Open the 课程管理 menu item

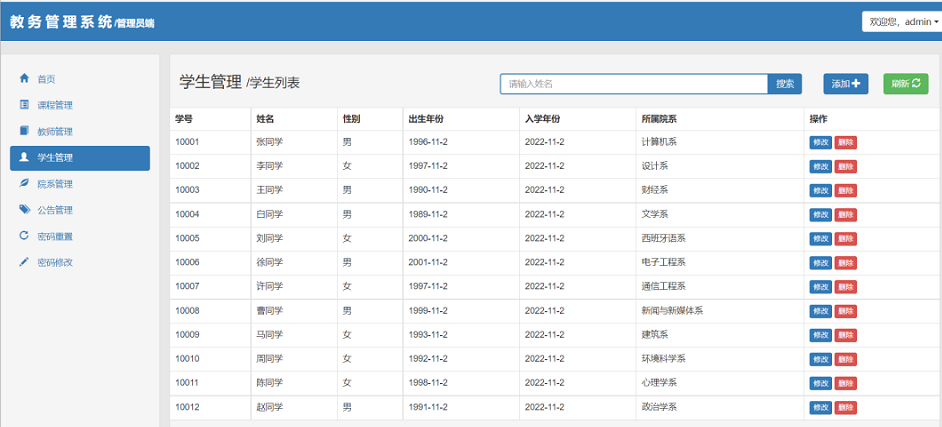pyautogui.click(x=80, y=105)
